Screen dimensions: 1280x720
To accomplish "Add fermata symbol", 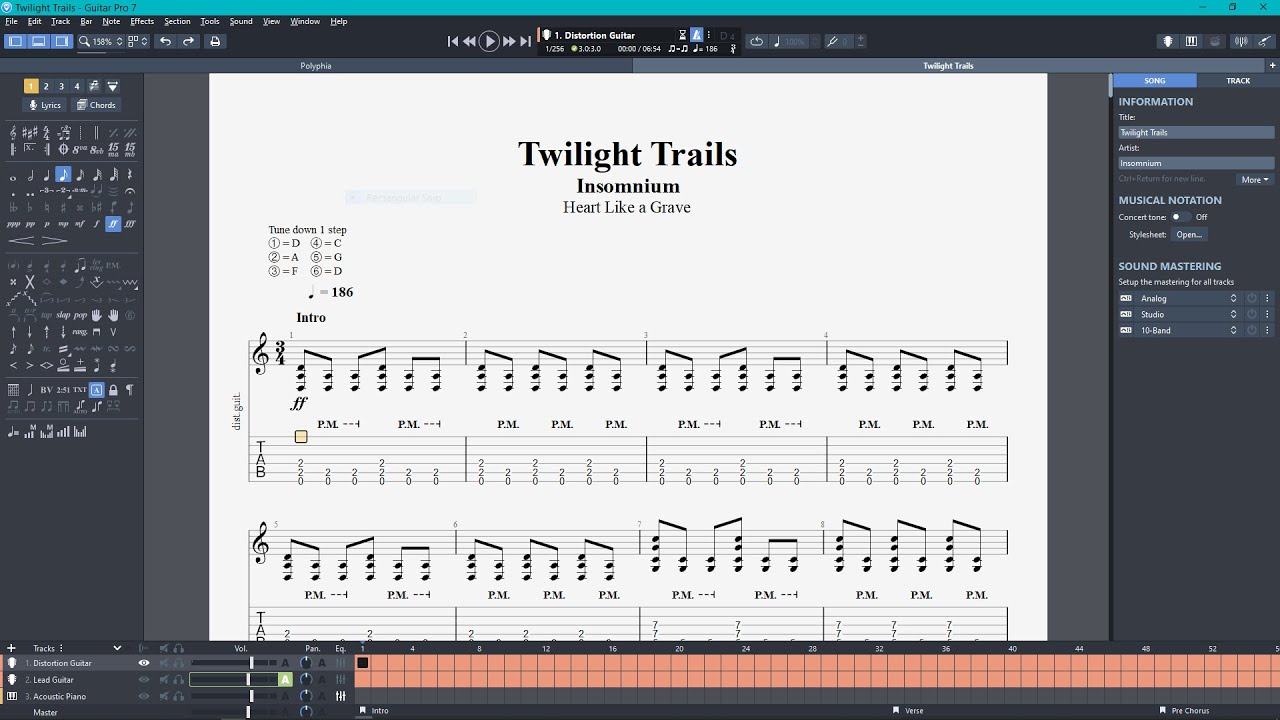I will coord(130,191).
